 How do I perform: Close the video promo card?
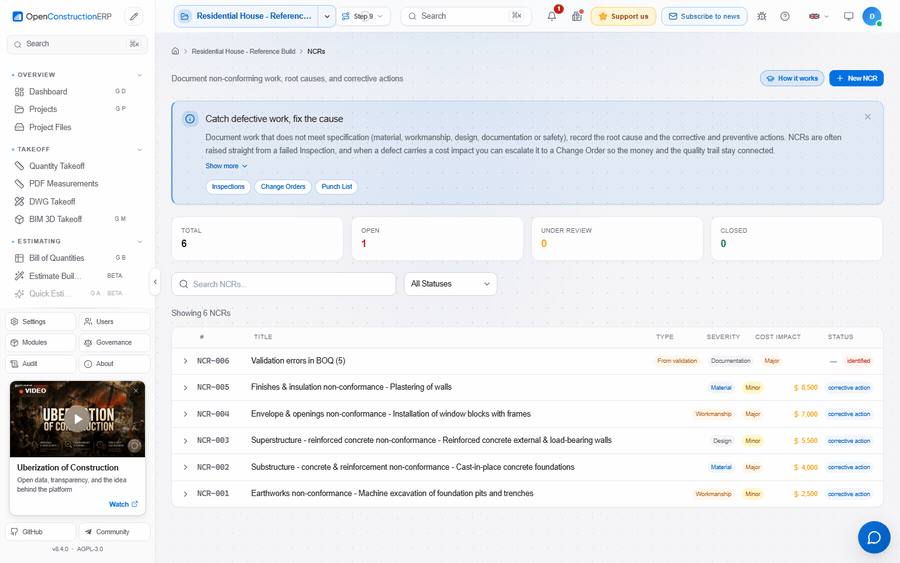[136, 391]
